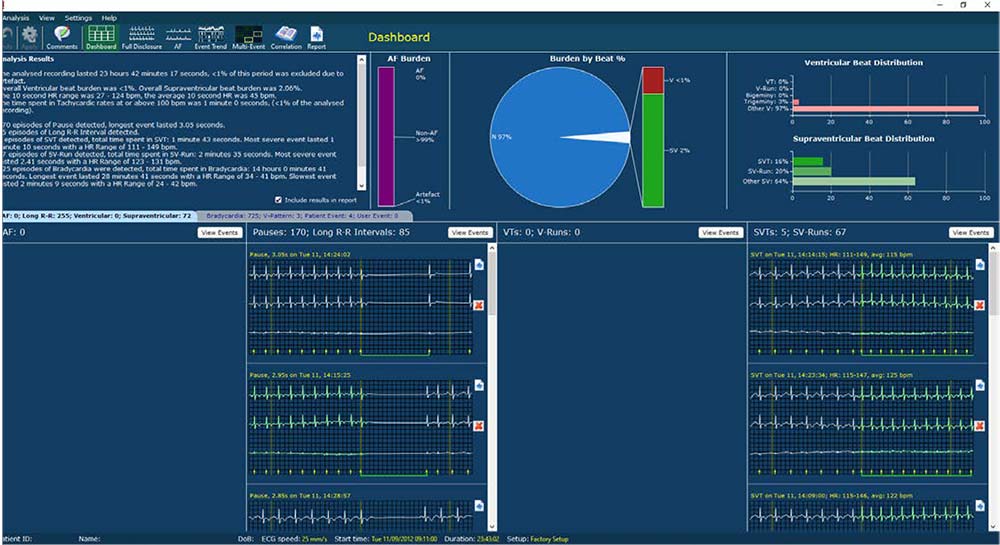Screen dimensions: 1000x545
Task: Add 3.05s Pause event to report
Action: coord(479,264)
